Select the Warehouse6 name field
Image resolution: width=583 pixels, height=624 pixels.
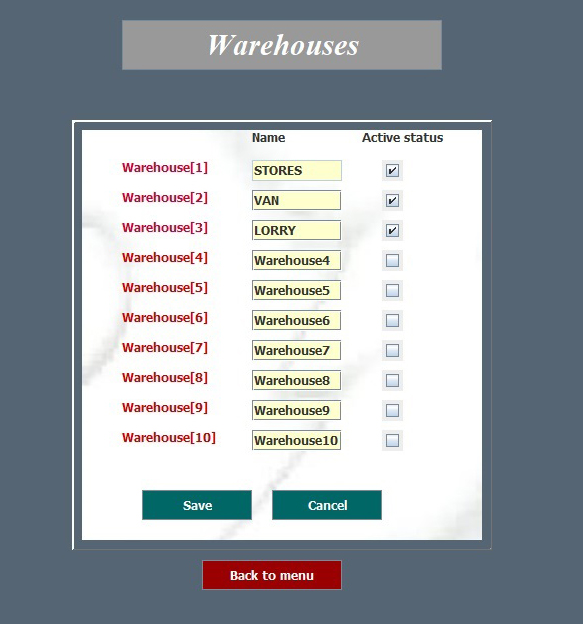(296, 320)
